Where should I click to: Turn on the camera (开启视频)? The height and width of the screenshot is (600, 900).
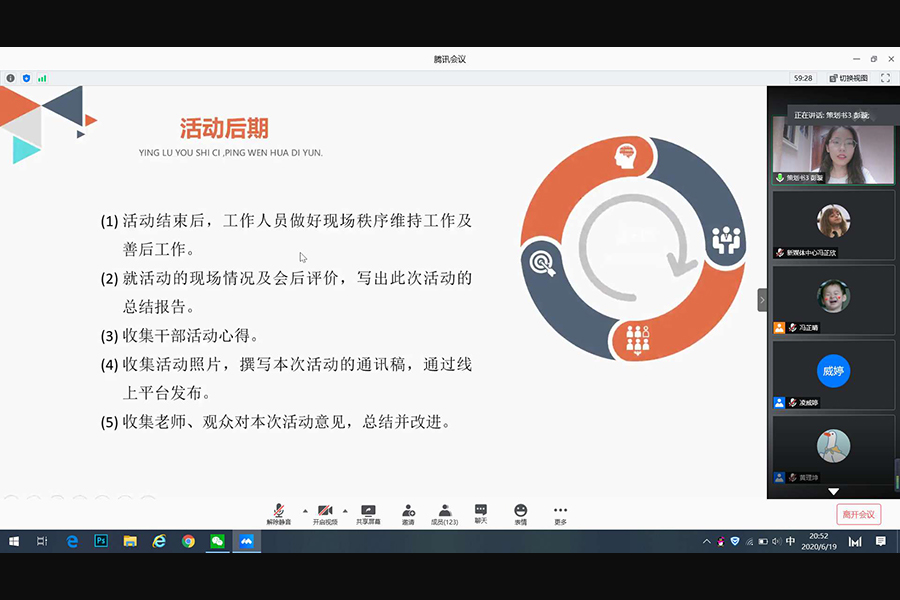pyautogui.click(x=325, y=513)
